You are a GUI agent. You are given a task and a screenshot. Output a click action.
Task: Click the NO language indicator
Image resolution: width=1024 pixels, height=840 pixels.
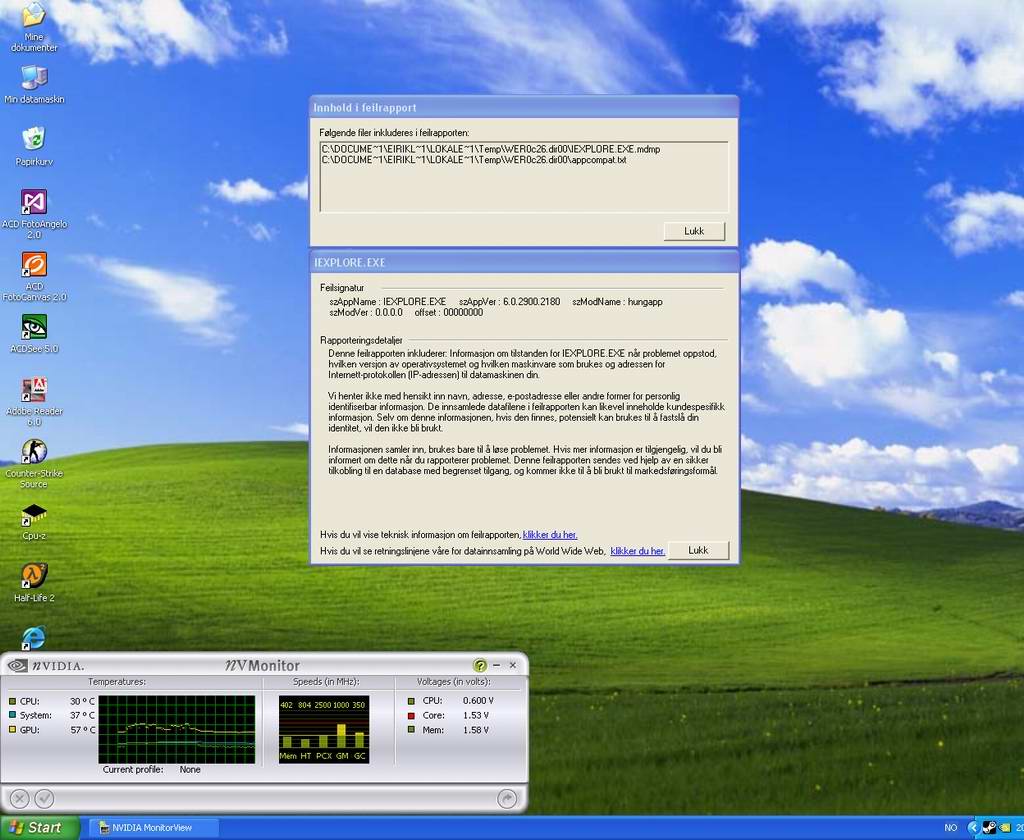point(951,828)
